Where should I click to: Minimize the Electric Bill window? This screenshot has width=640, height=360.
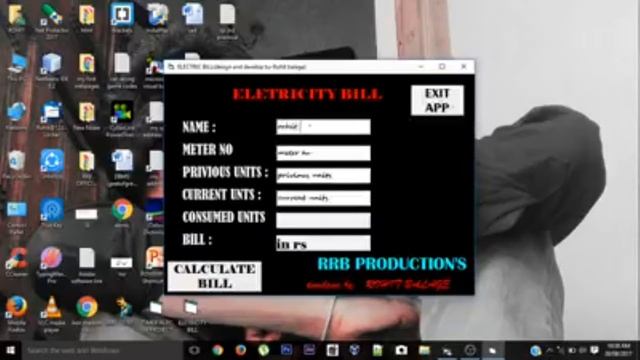pos(421,67)
